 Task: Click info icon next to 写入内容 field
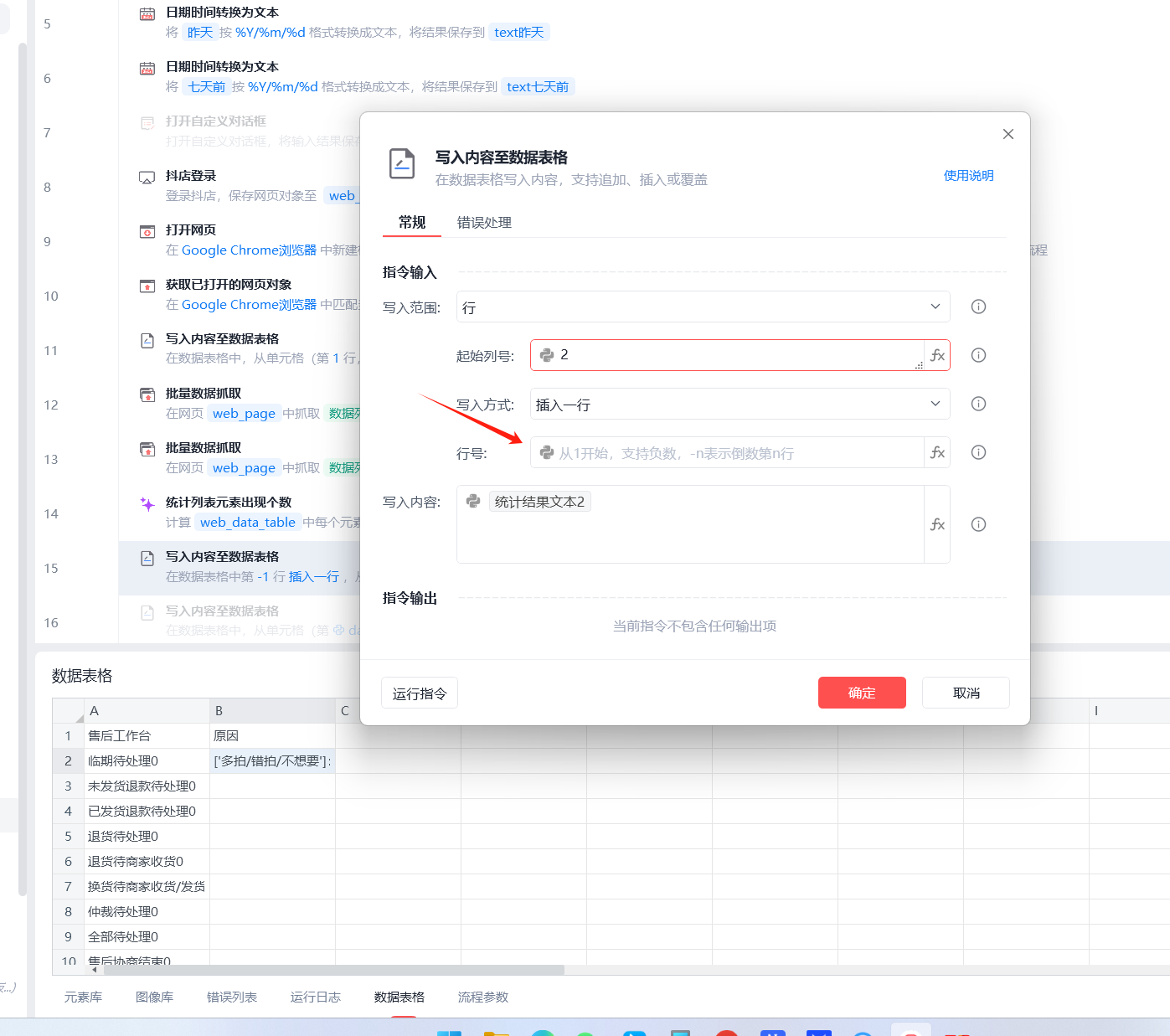(x=977, y=524)
